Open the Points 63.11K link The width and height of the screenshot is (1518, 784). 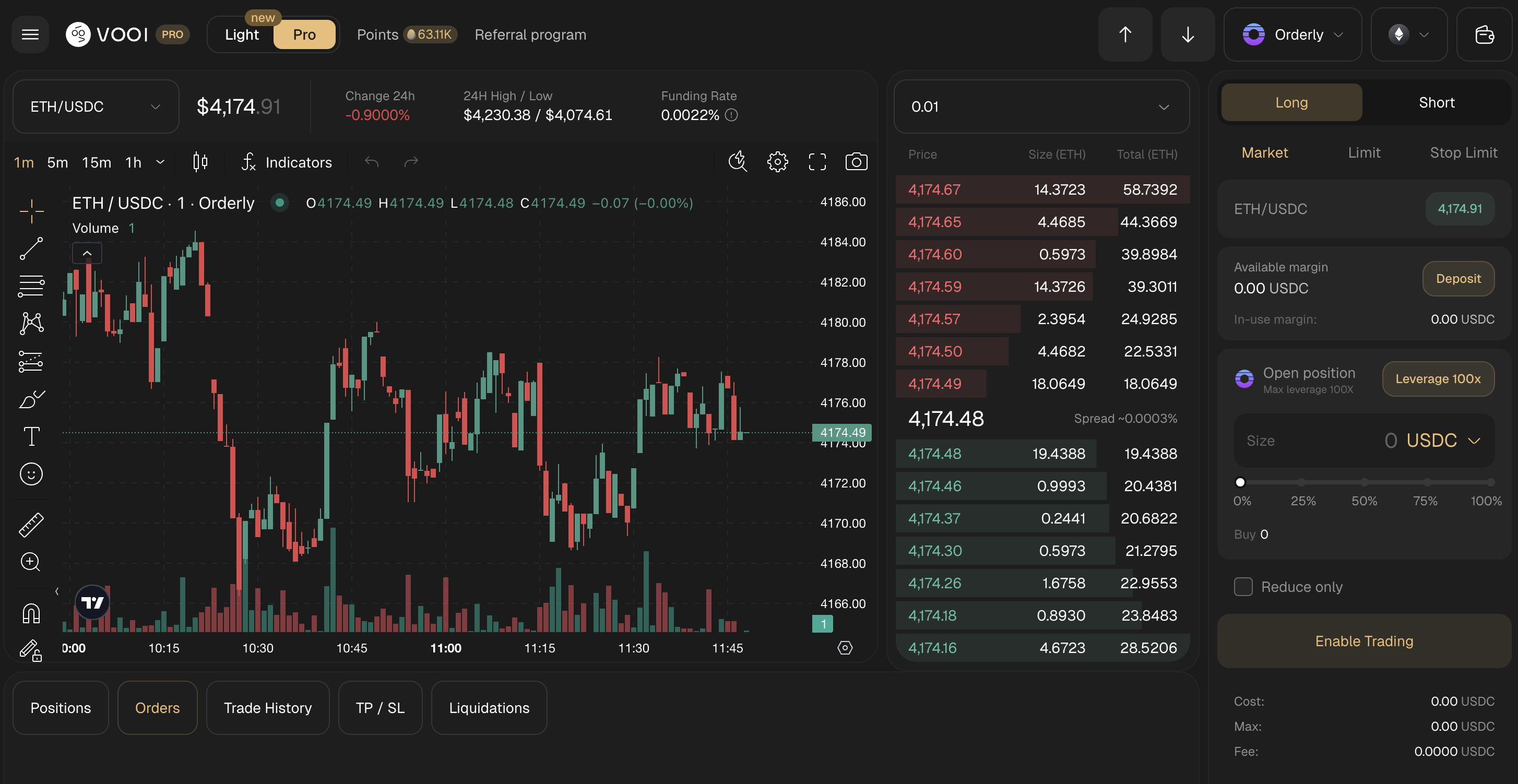406,35
